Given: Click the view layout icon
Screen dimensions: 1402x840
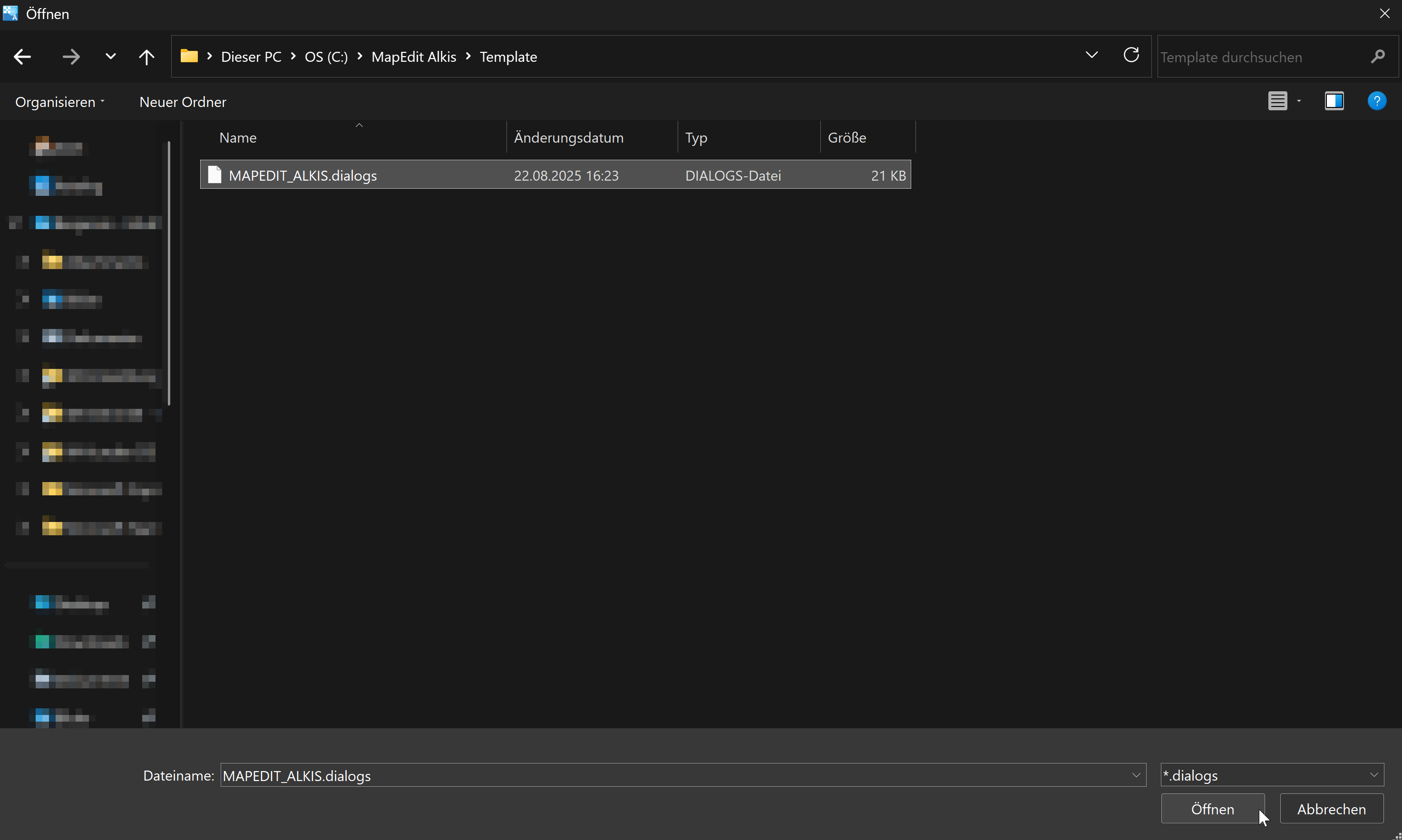Looking at the screenshot, I should point(1277,101).
